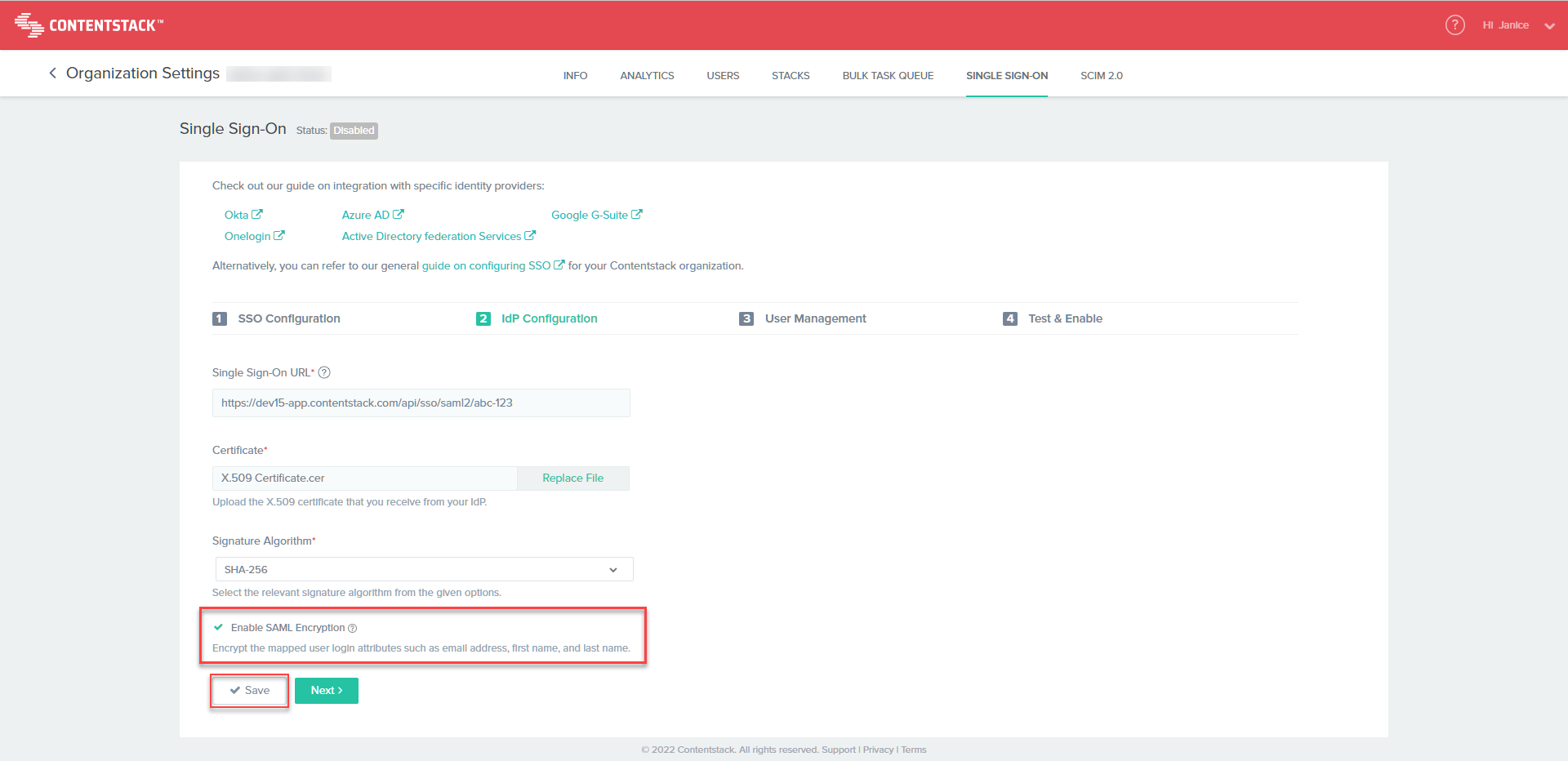Go to step 1 SSO Configuration
1568x761 pixels.
[x=276, y=318]
